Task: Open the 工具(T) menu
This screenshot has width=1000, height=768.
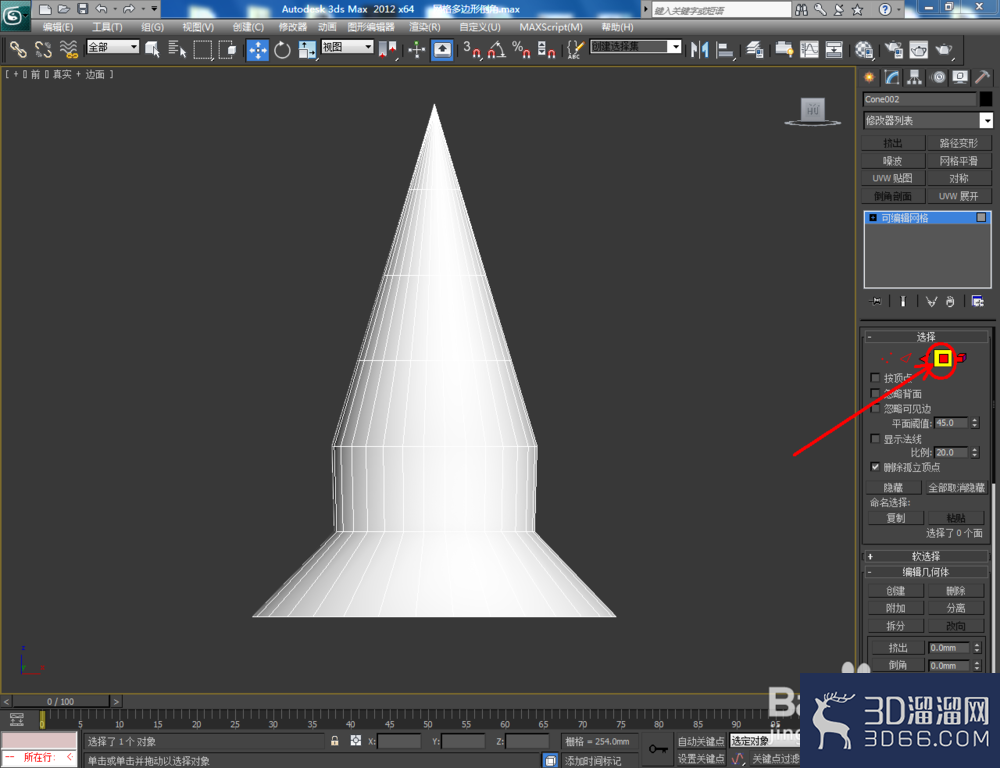Action: point(107,27)
